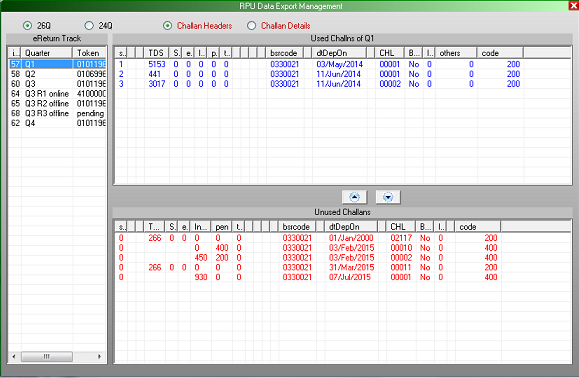Select the Q3 R2 offline row
Image resolution: width=579 pixels, height=378 pixels.
pos(58,103)
